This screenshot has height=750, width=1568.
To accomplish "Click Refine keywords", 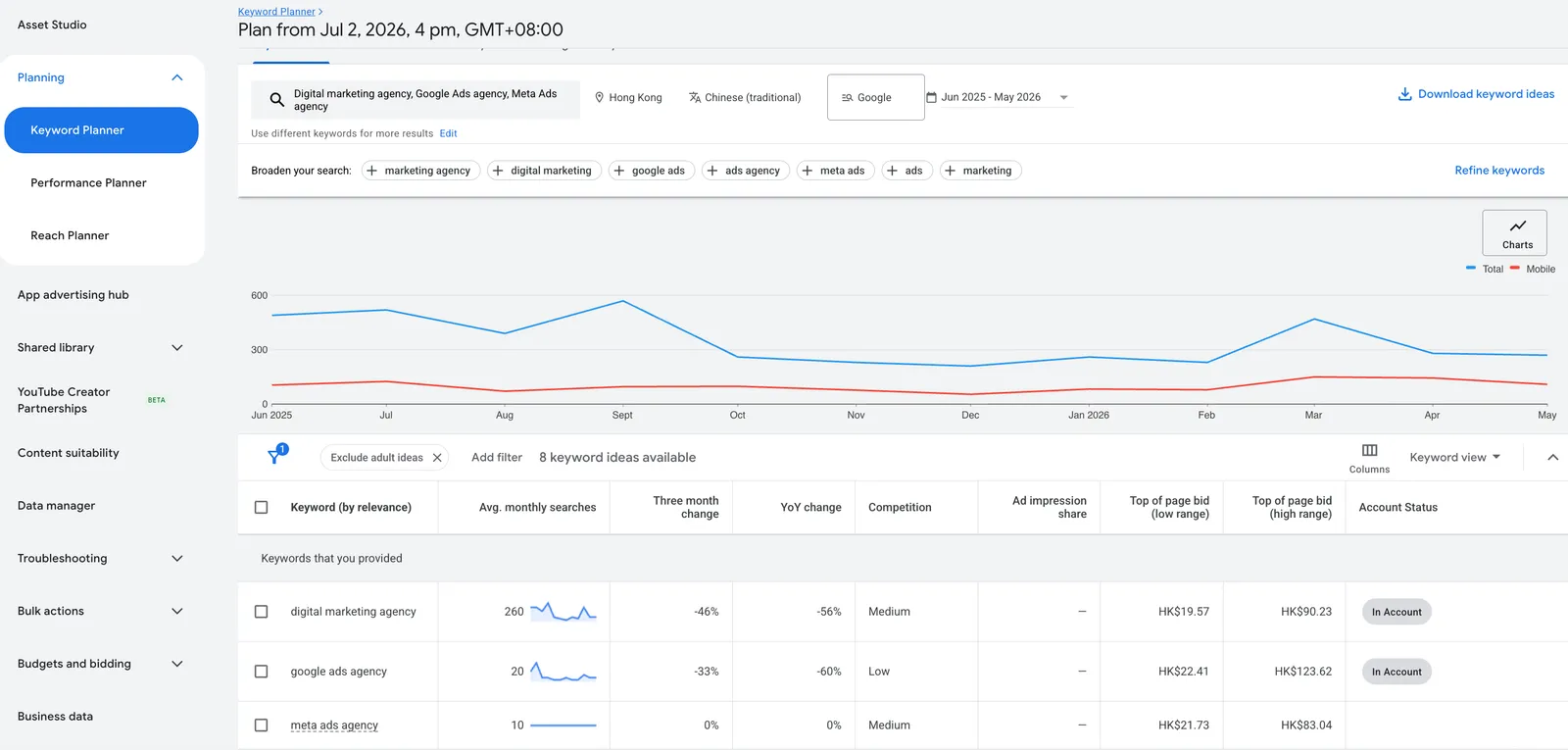I will click(1499, 171).
